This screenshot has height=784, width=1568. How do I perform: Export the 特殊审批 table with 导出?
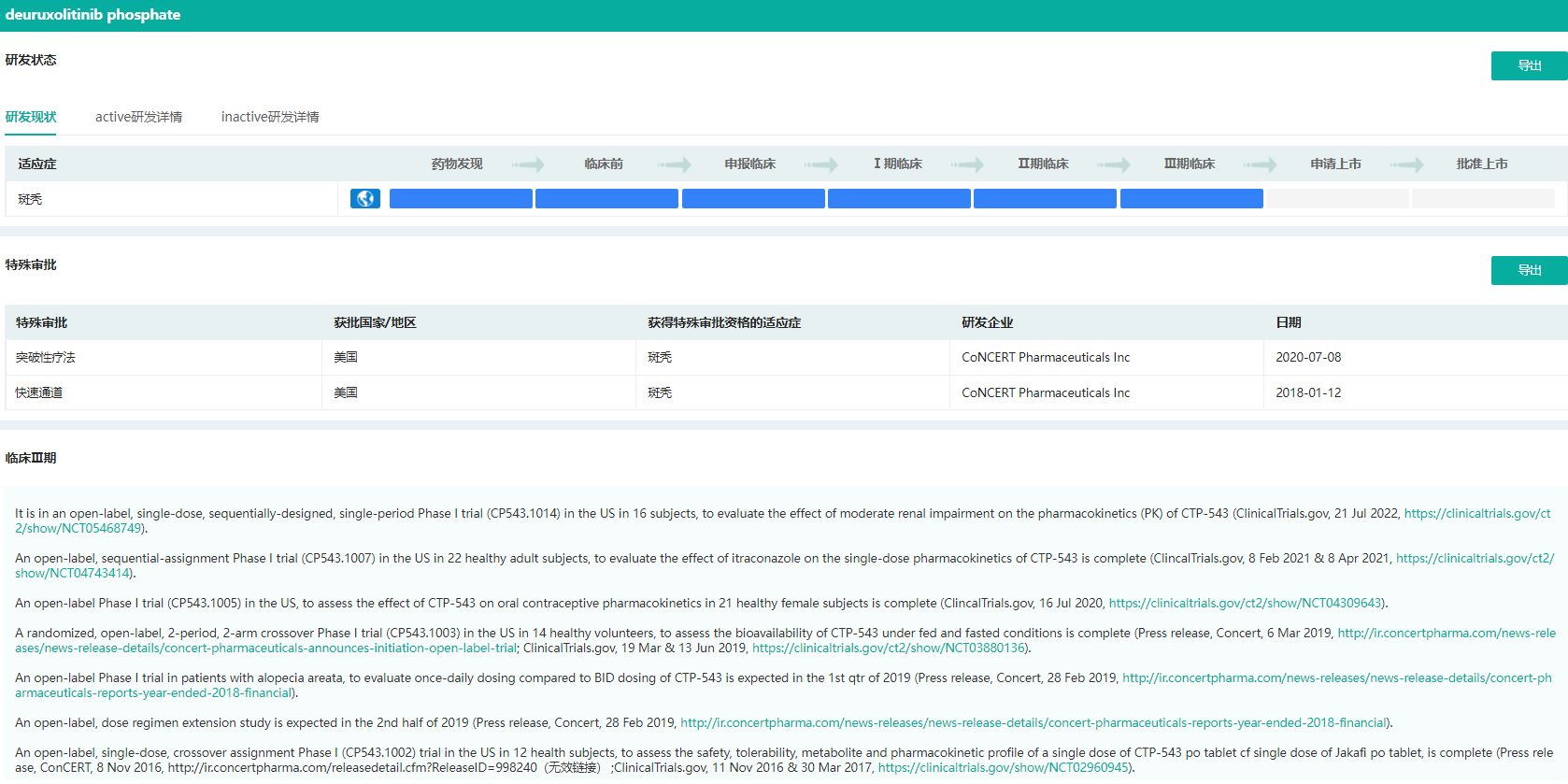(1529, 270)
